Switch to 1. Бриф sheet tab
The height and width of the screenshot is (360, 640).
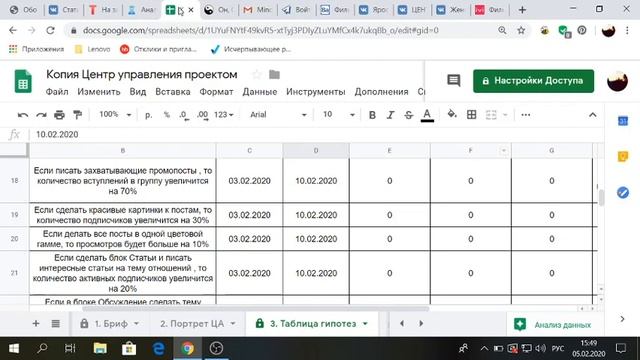point(110,324)
